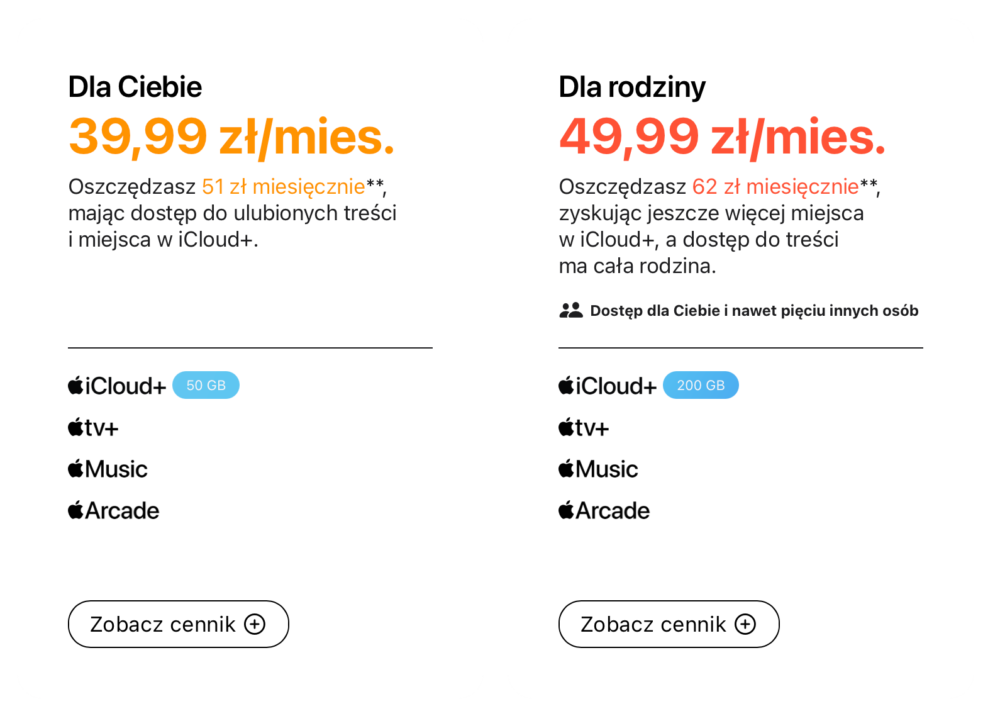This screenshot has height=721, width=1000.
Task: Click the 39,99 zł/mies. price
Action: click(x=231, y=136)
